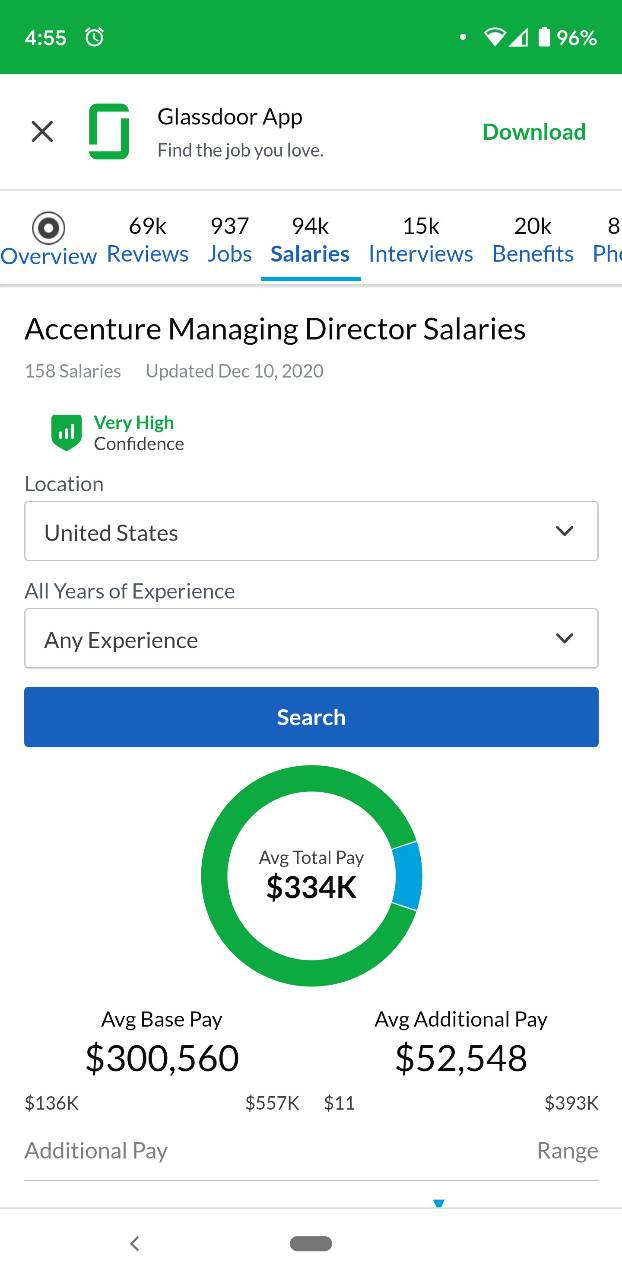Image resolution: width=622 pixels, height=1280 pixels.
Task: Open the United States location dropdown
Action: coord(311,531)
